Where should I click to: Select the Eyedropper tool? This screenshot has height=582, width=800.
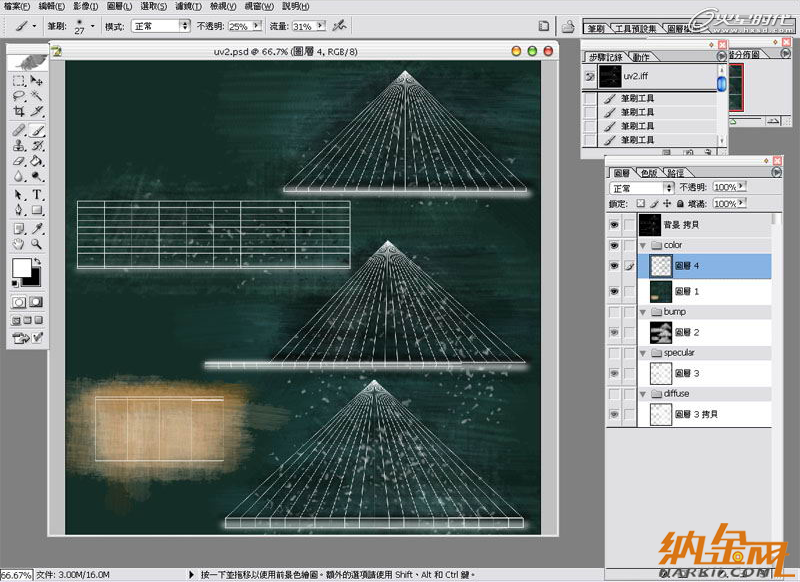(x=37, y=227)
